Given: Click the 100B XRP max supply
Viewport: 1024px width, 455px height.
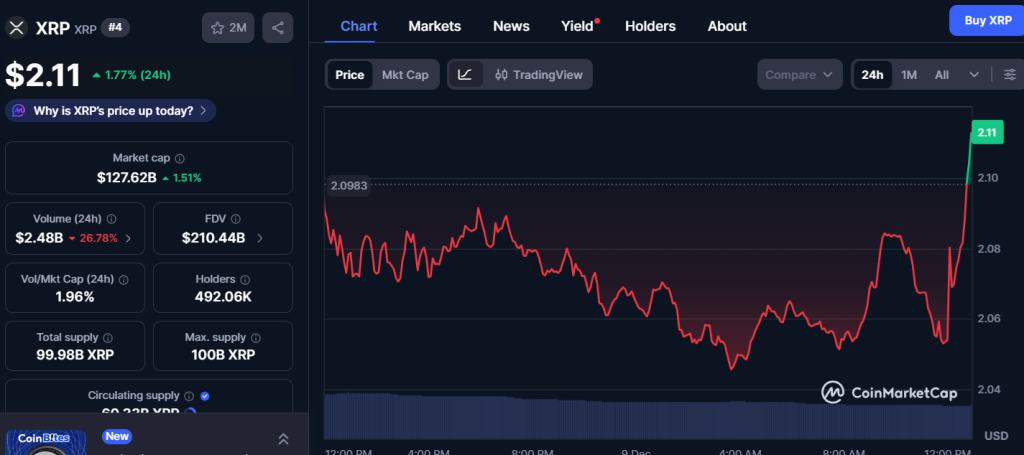Looking at the screenshot, I should point(223,355).
